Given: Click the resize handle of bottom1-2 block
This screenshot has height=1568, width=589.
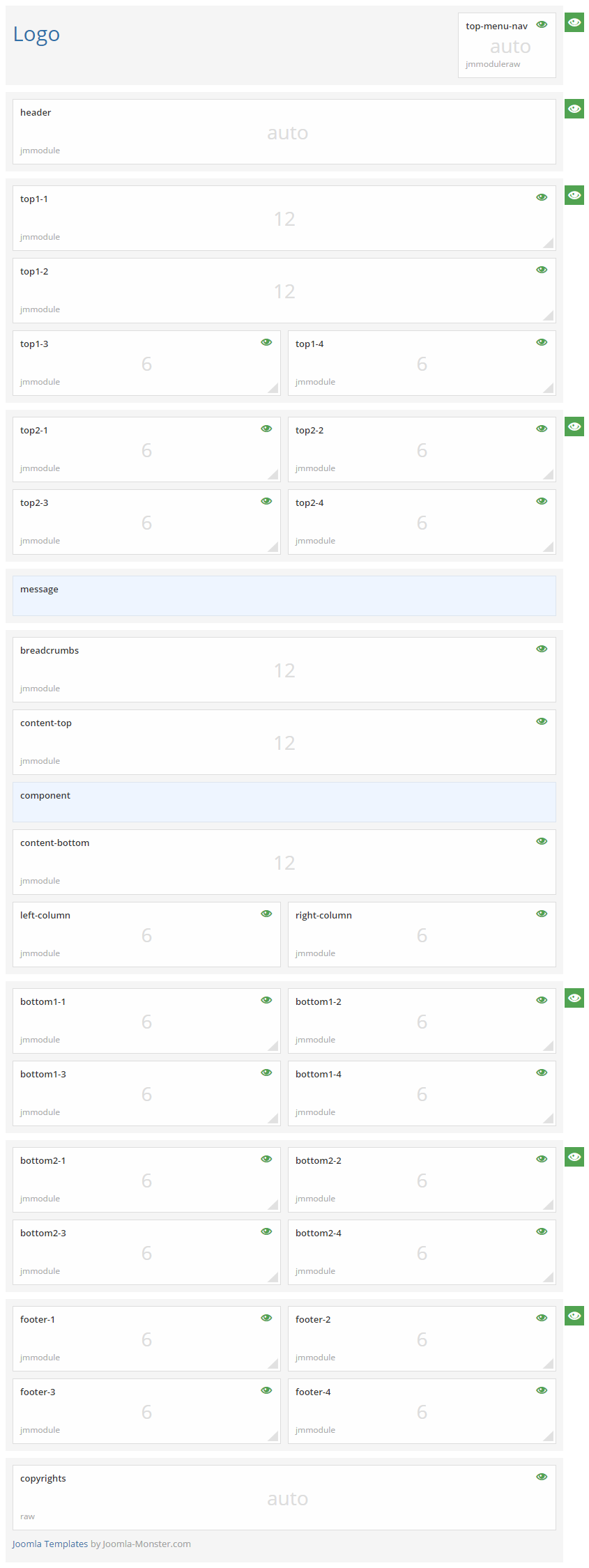Looking at the screenshot, I should point(549,1046).
